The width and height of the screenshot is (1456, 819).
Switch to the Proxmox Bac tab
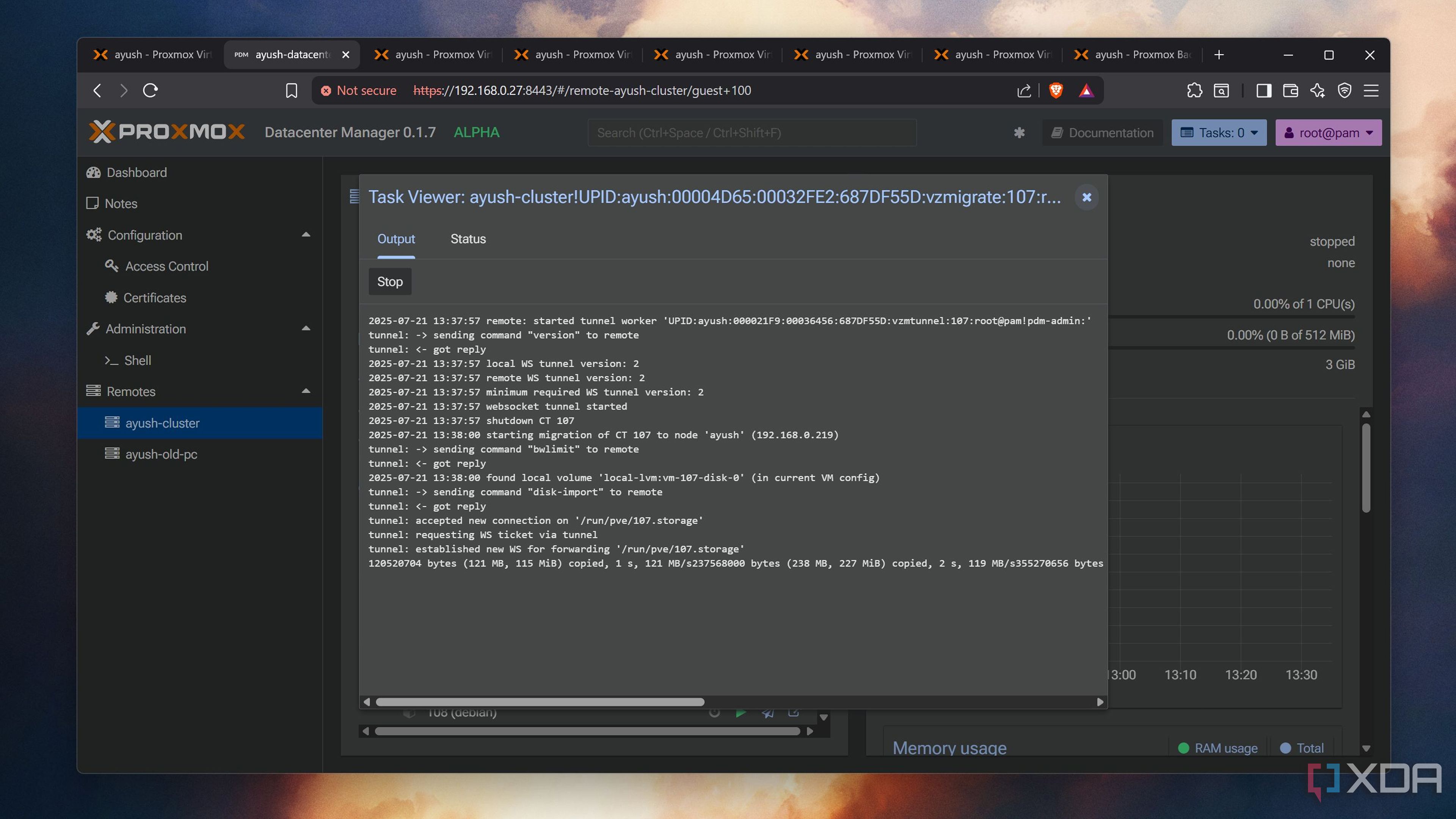point(1133,55)
